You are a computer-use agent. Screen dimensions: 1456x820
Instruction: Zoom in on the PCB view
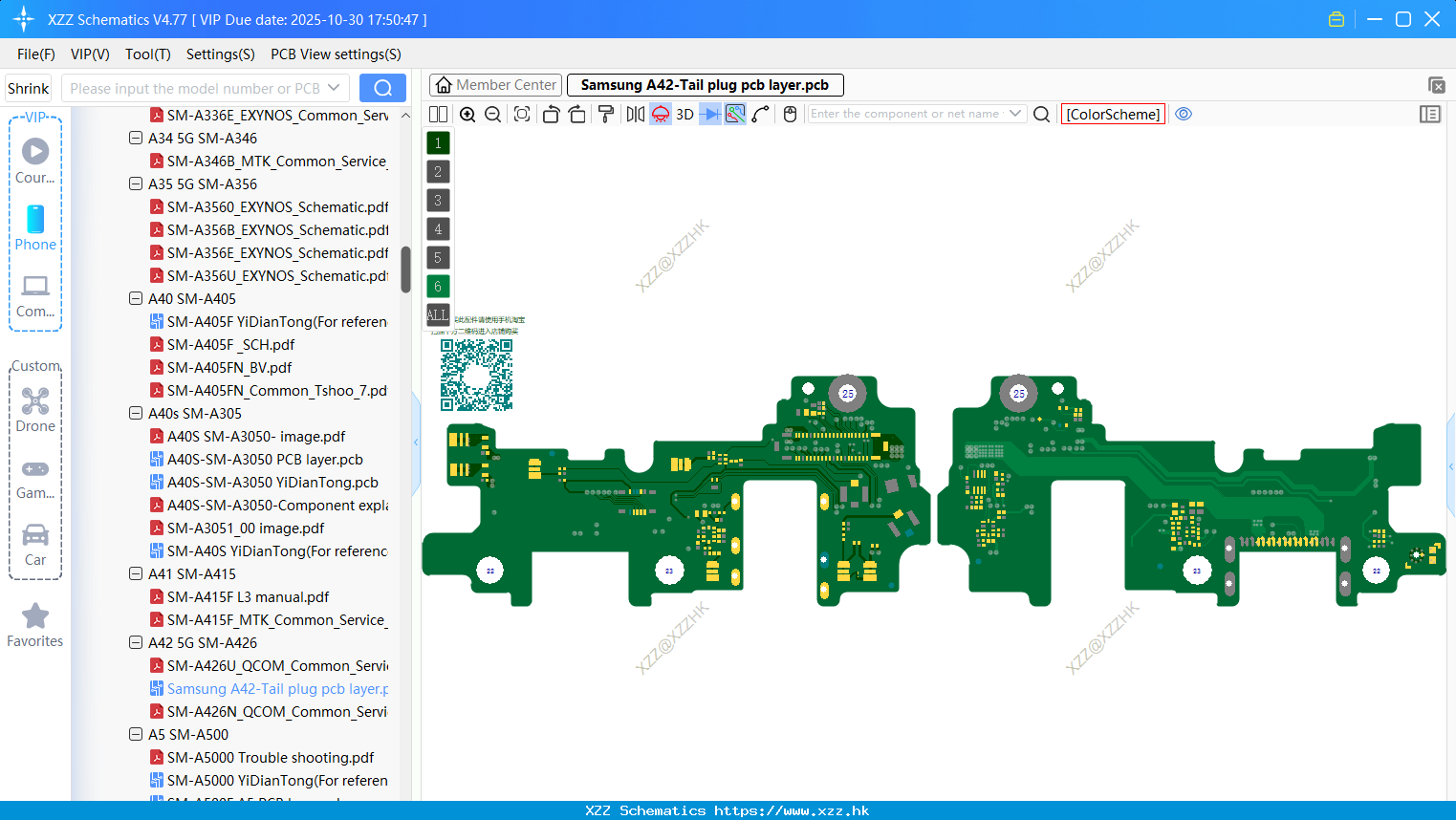coord(467,114)
